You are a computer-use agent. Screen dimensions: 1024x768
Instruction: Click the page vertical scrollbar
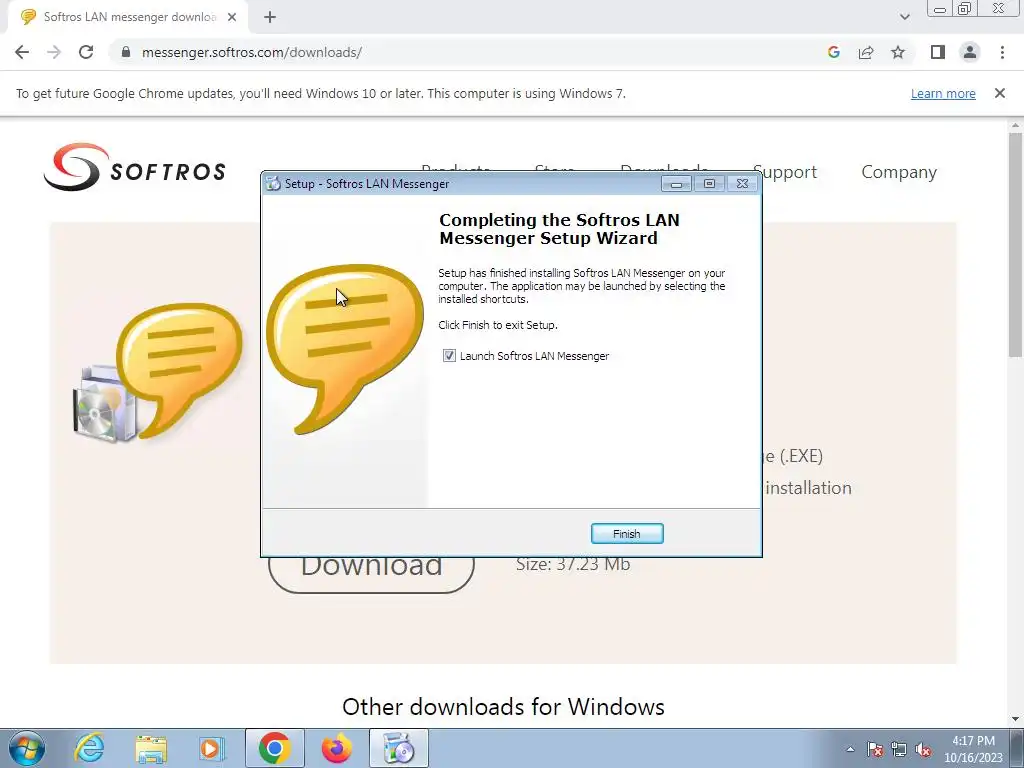pyautogui.click(x=1015, y=245)
